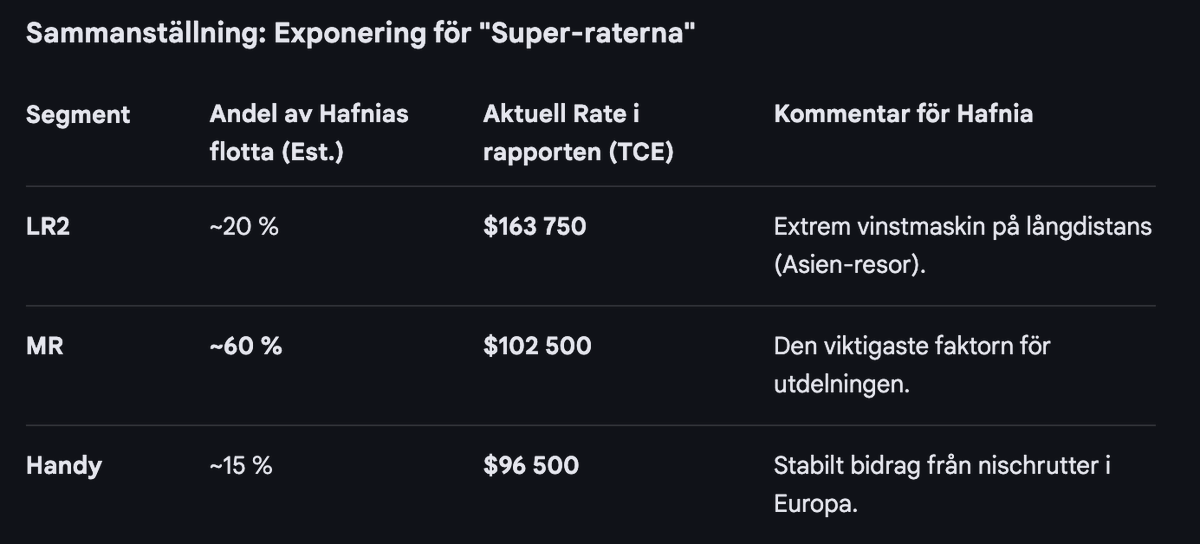Click the table heading about Super-raterna

[x=361, y=33]
